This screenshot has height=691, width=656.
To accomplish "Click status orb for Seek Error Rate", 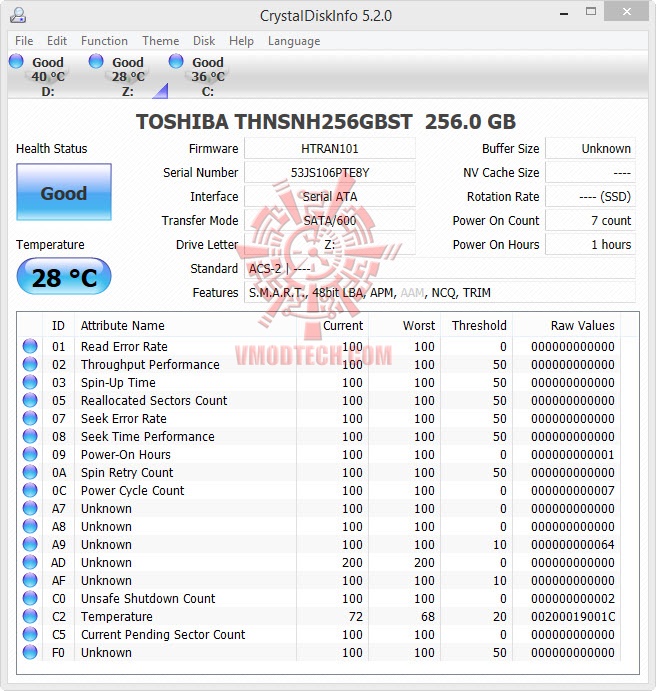I will point(30,418).
